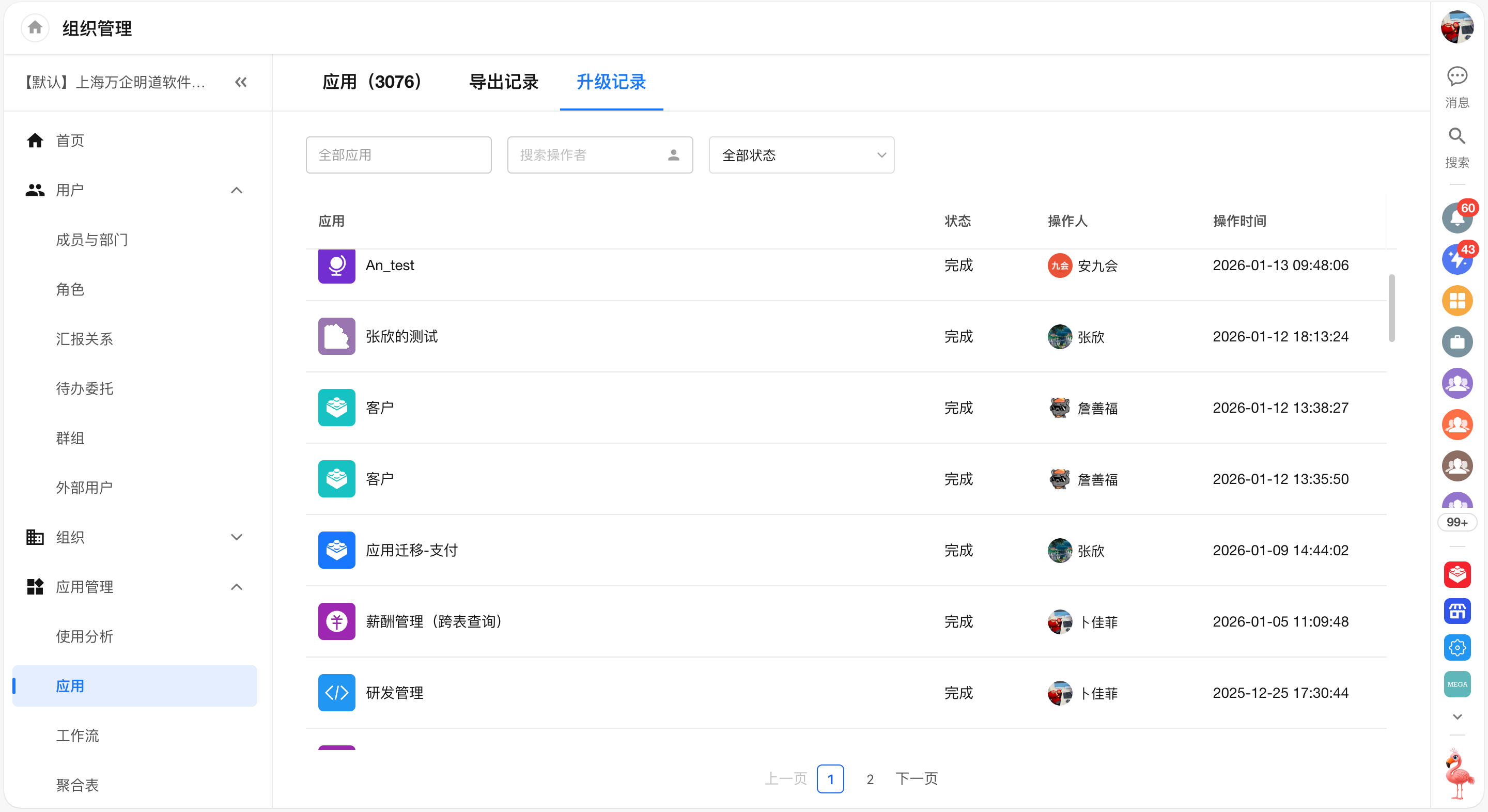Collapse the 应用管理 sidebar section
Screen dimensions: 1488x812
tap(236, 587)
